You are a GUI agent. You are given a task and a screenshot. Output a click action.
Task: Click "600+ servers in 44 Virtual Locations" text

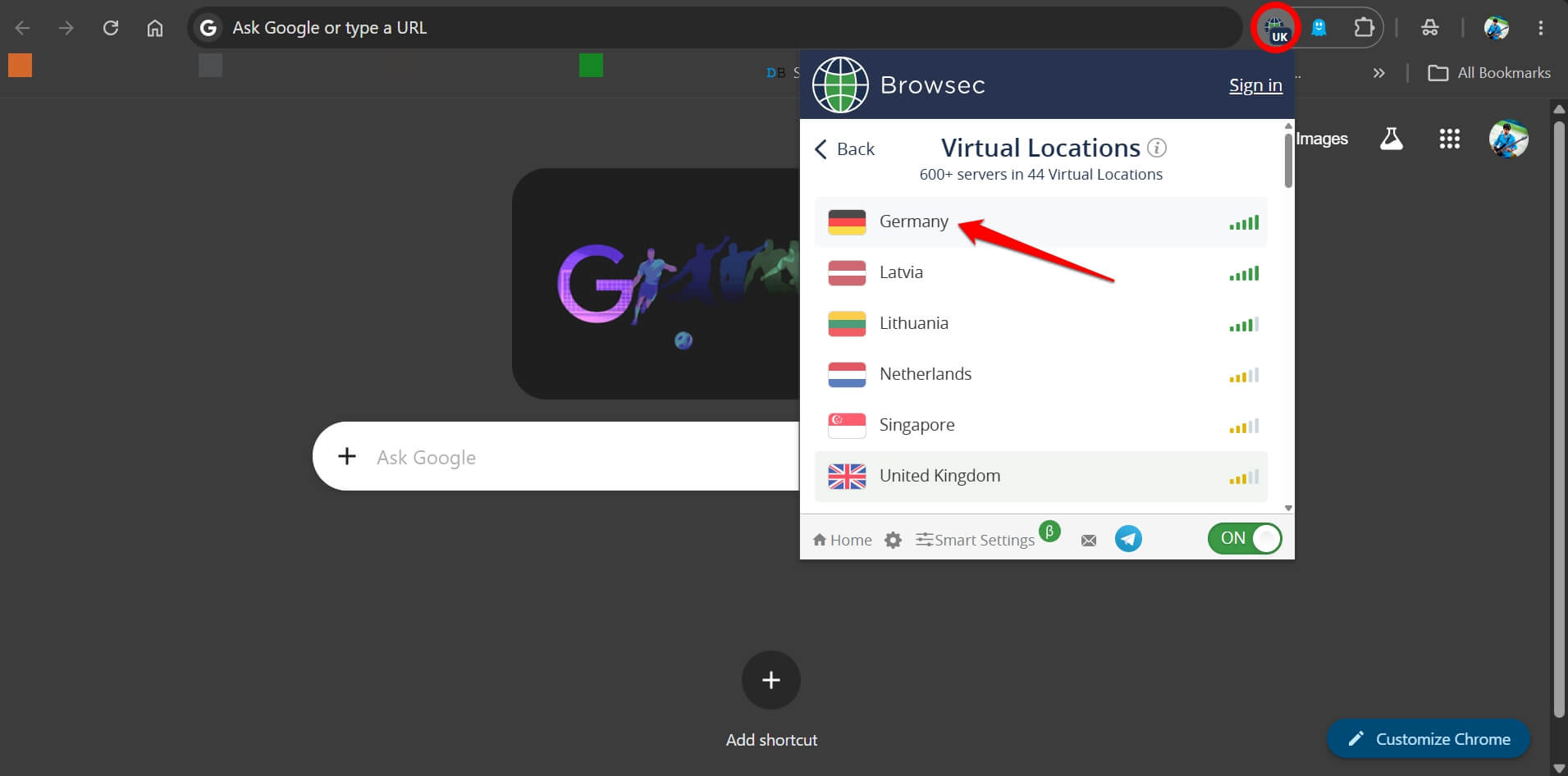tap(1040, 174)
